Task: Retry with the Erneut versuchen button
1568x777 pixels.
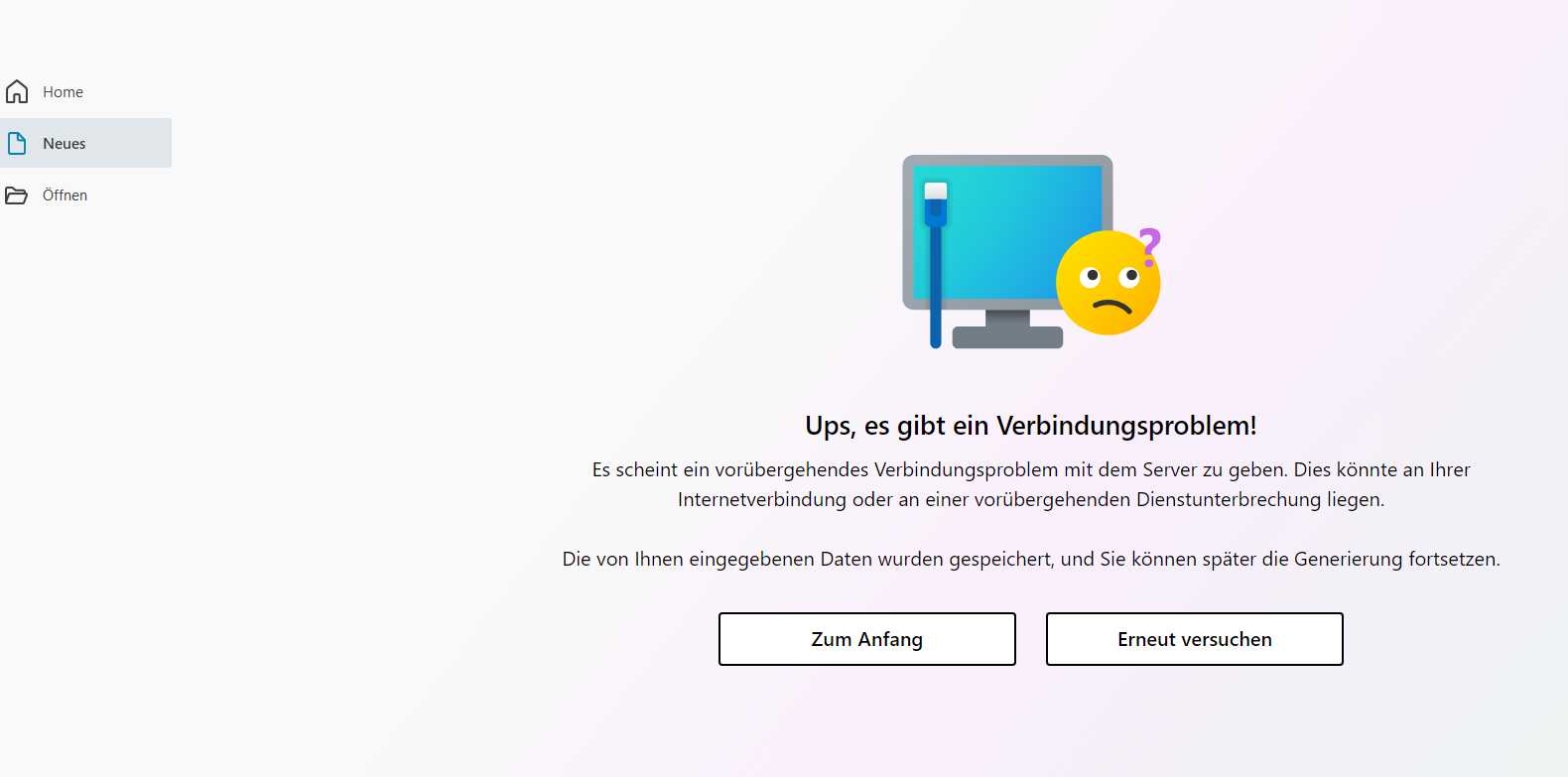Action: click(1195, 639)
